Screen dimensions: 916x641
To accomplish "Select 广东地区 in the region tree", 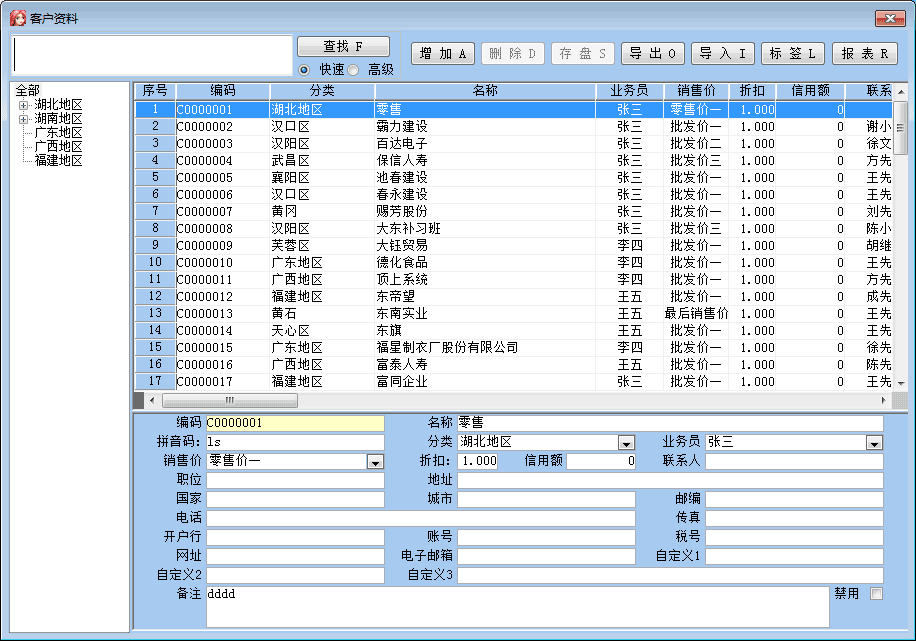I will tap(58, 133).
